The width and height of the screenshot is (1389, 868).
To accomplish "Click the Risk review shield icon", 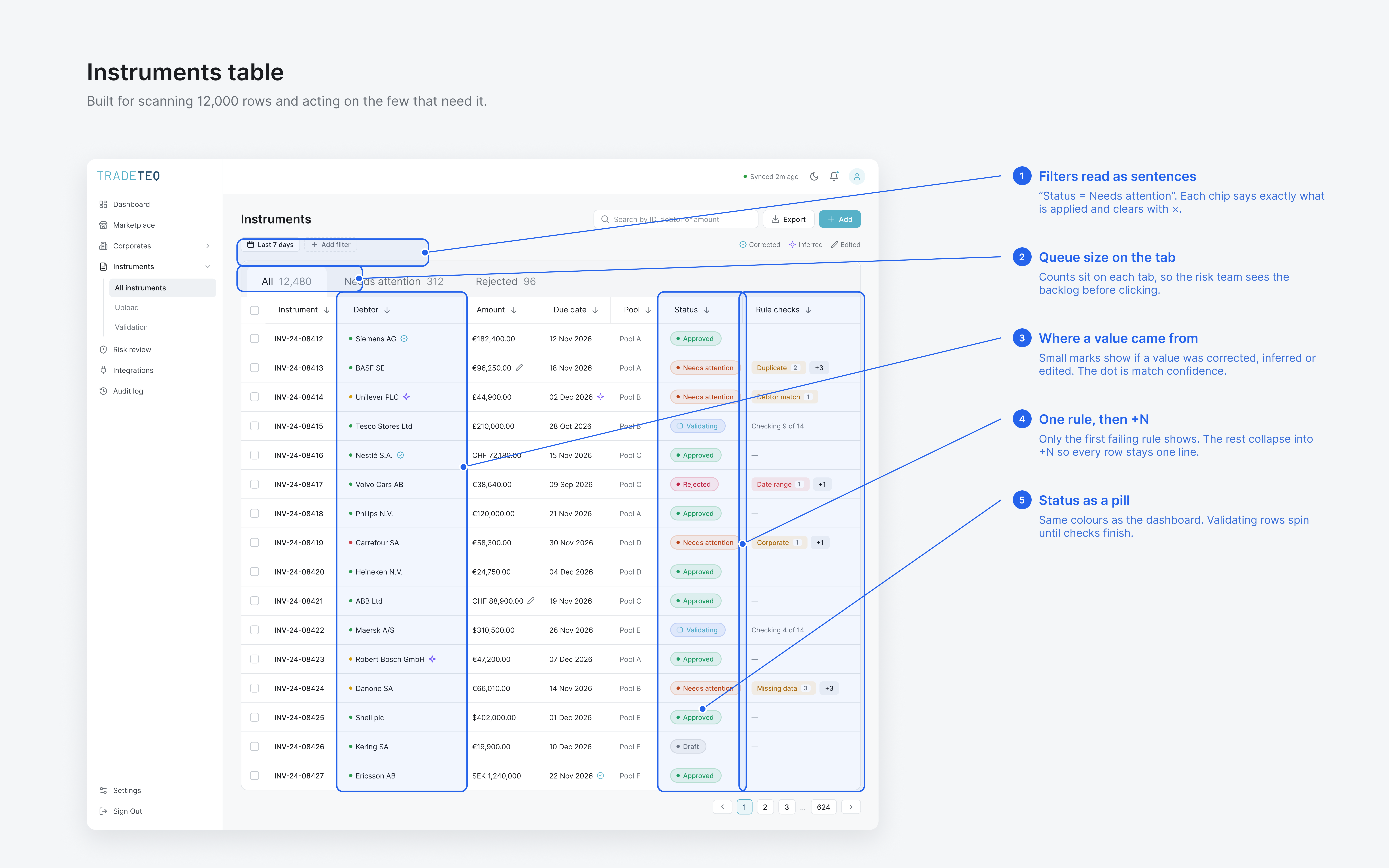I will pyautogui.click(x=103, y=350).
